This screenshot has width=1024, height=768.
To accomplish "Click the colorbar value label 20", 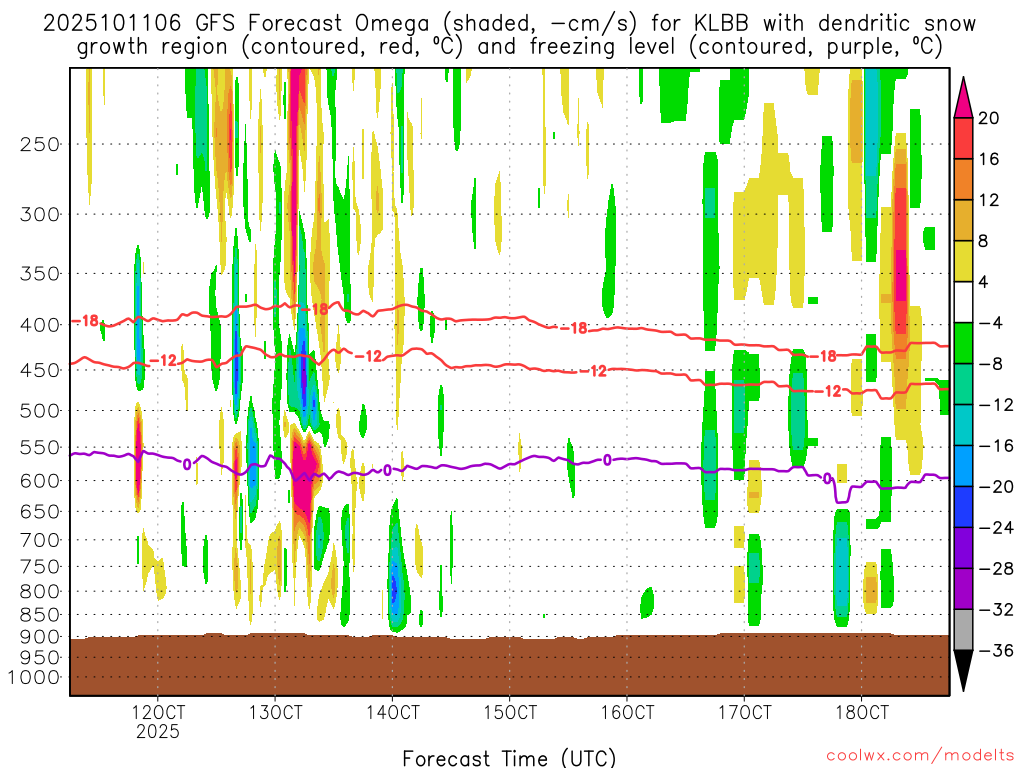I will coord(989,118).
